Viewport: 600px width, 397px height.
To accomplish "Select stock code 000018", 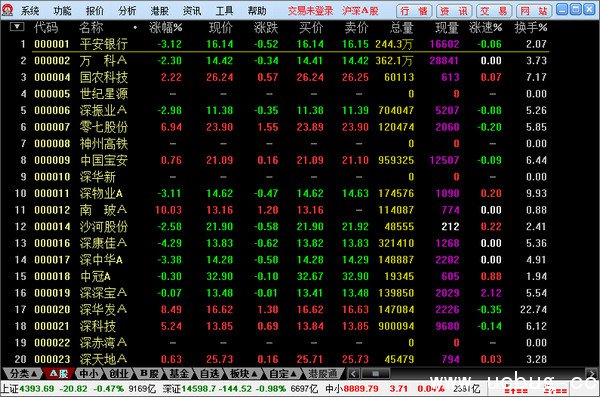I will 52,276.
